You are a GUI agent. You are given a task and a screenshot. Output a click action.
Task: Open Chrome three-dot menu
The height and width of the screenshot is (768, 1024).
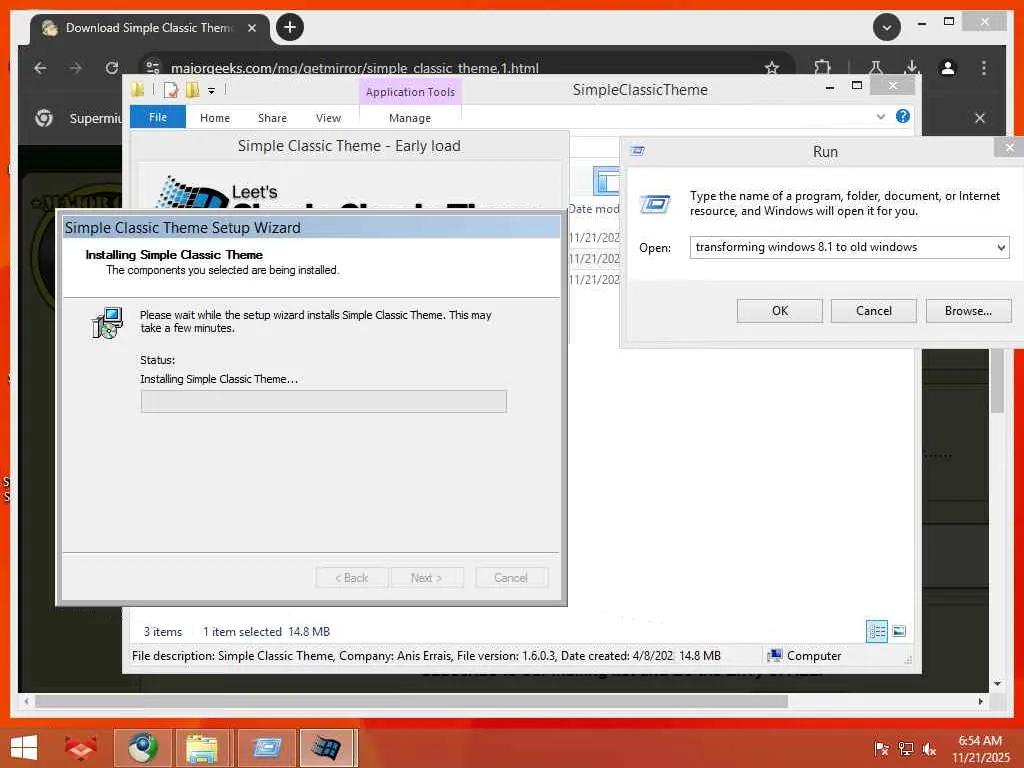(984, 68)
